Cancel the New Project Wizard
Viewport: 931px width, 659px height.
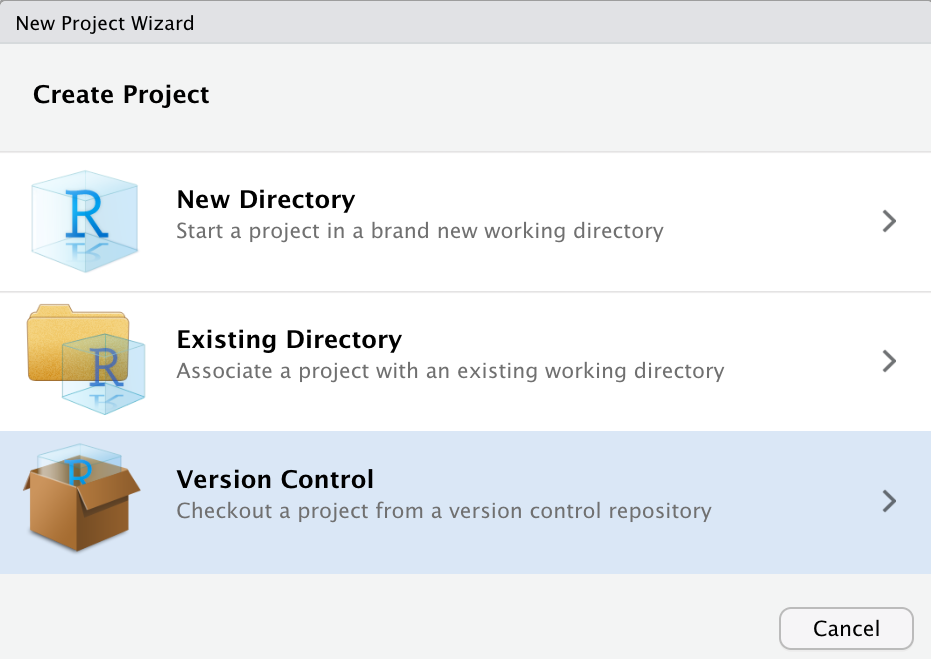click(846, 628)
